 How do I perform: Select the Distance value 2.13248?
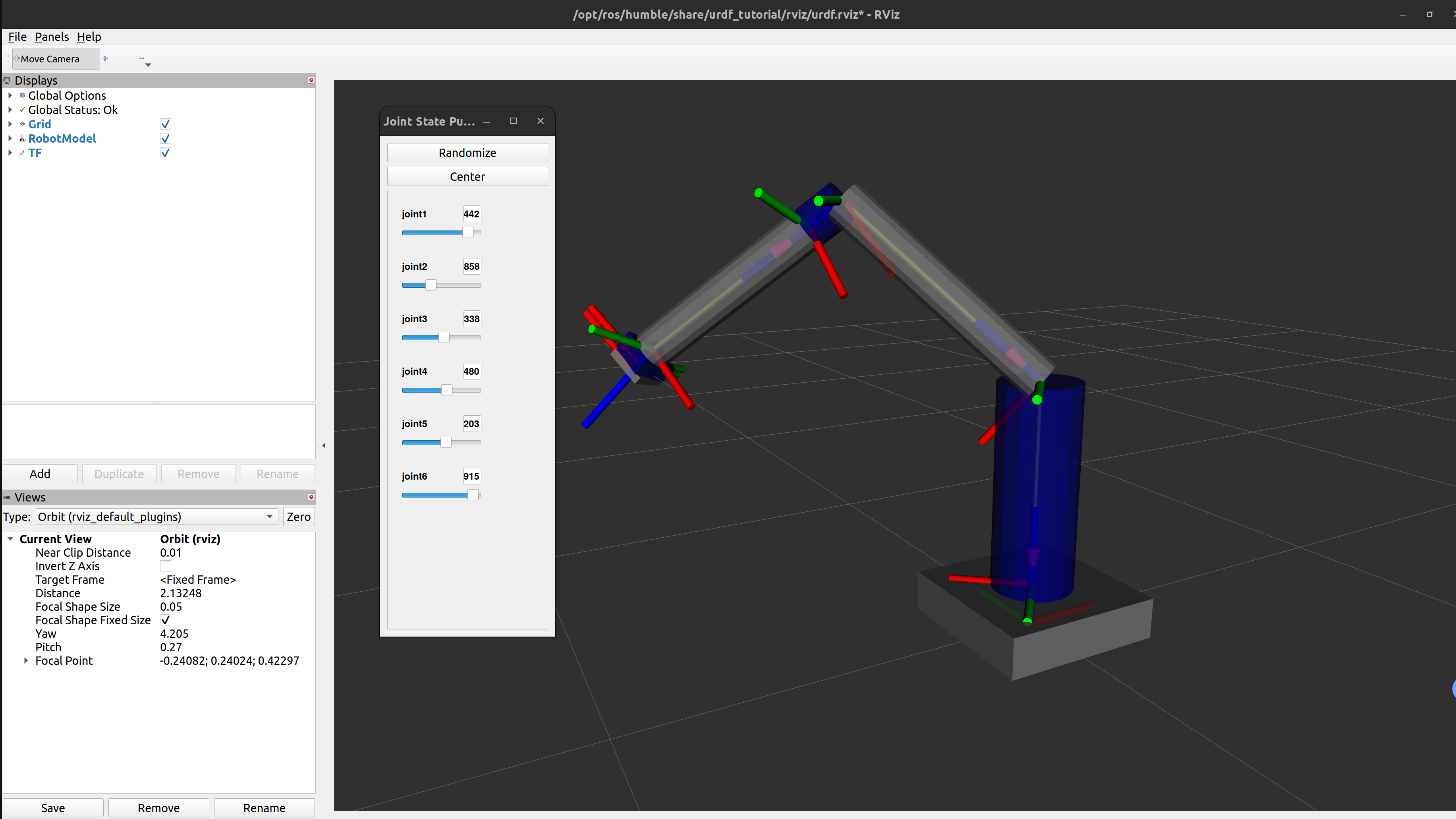[181, 593]
